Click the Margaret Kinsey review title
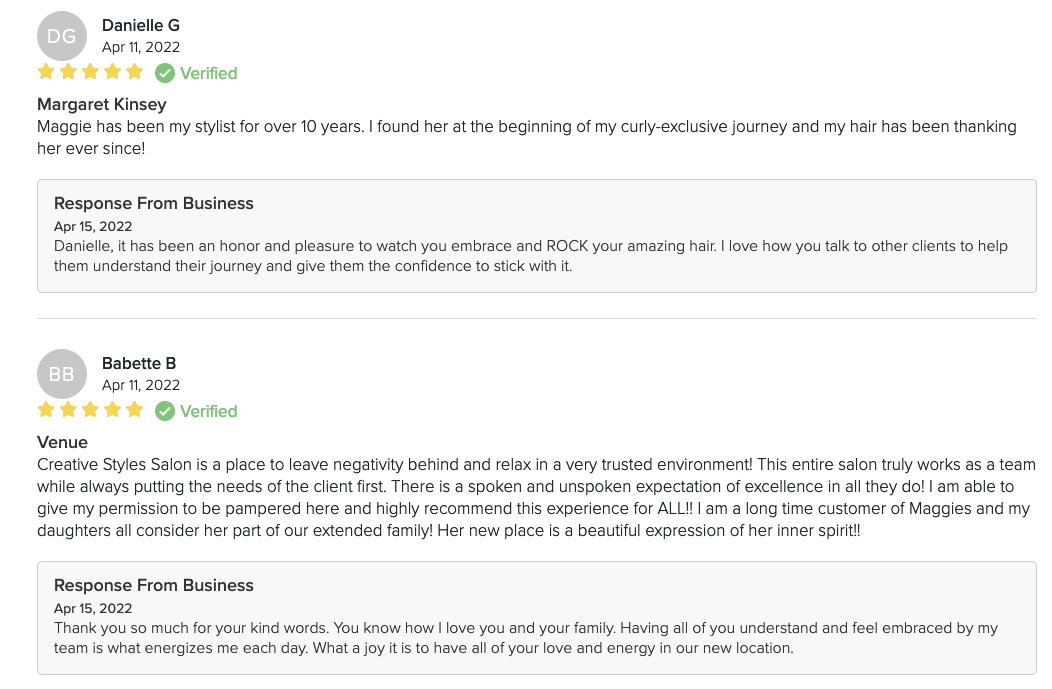The width and height of the screenshot is (1052, 689). [x=102, y=104]
